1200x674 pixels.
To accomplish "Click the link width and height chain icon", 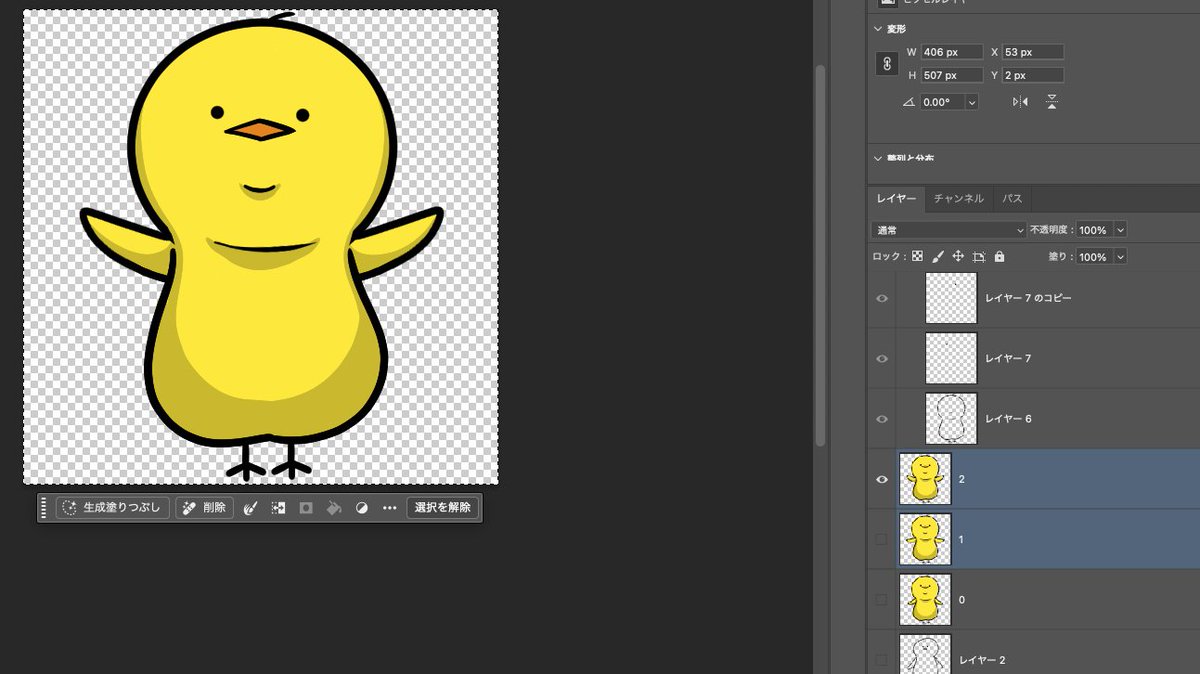I will coord(886,64).
